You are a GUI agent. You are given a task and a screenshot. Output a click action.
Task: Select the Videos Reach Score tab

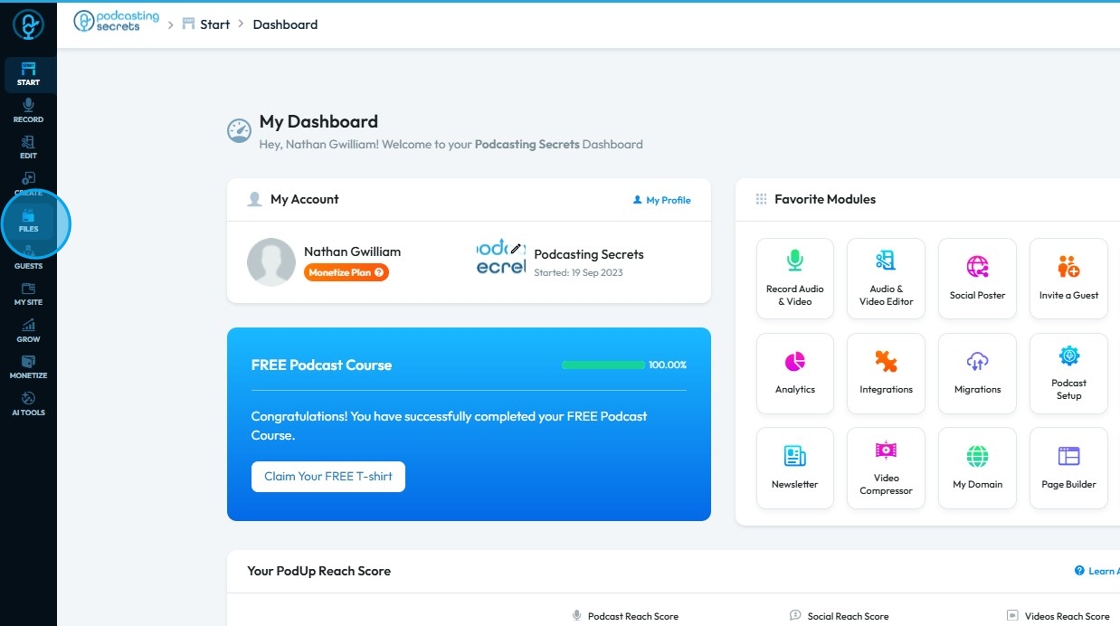coord(1058,616)
